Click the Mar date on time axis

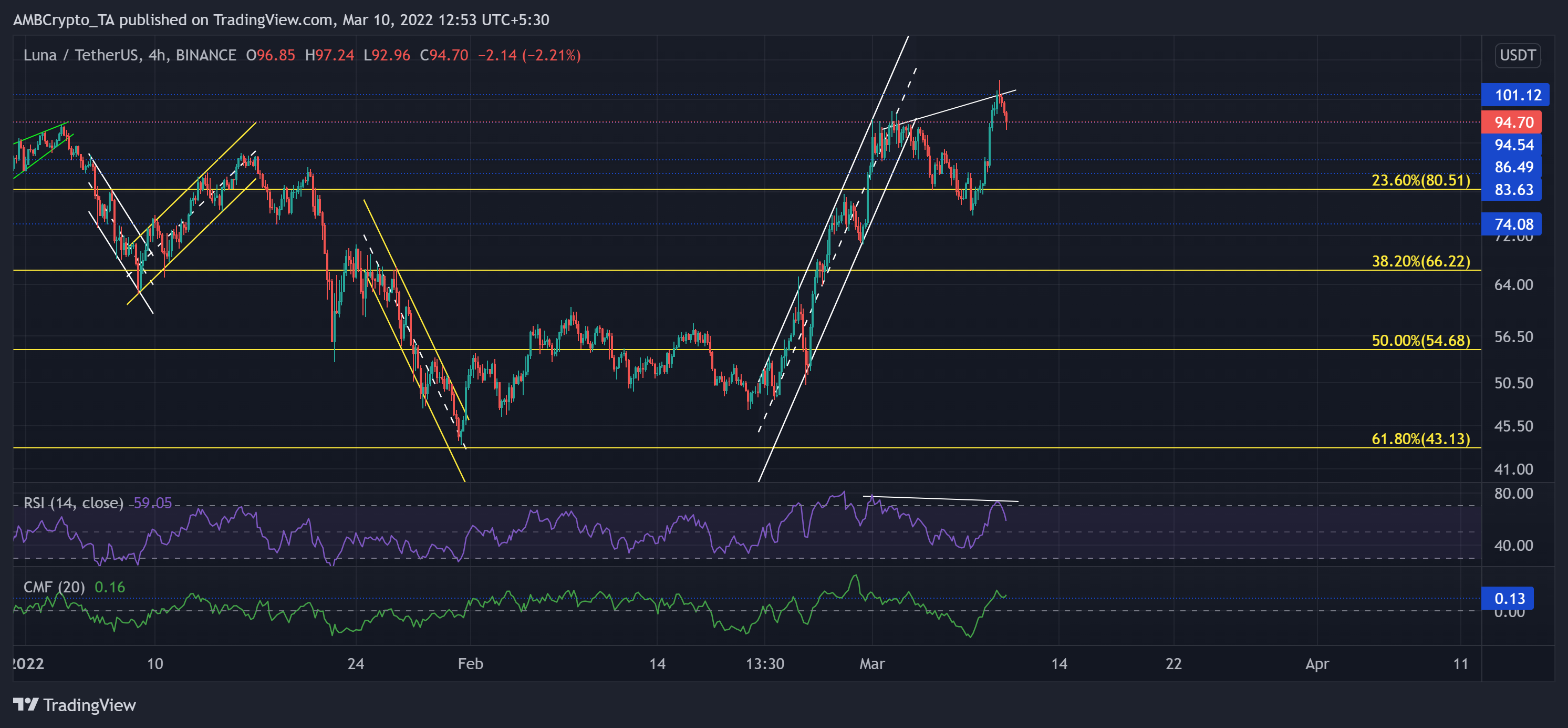point(871,664)
